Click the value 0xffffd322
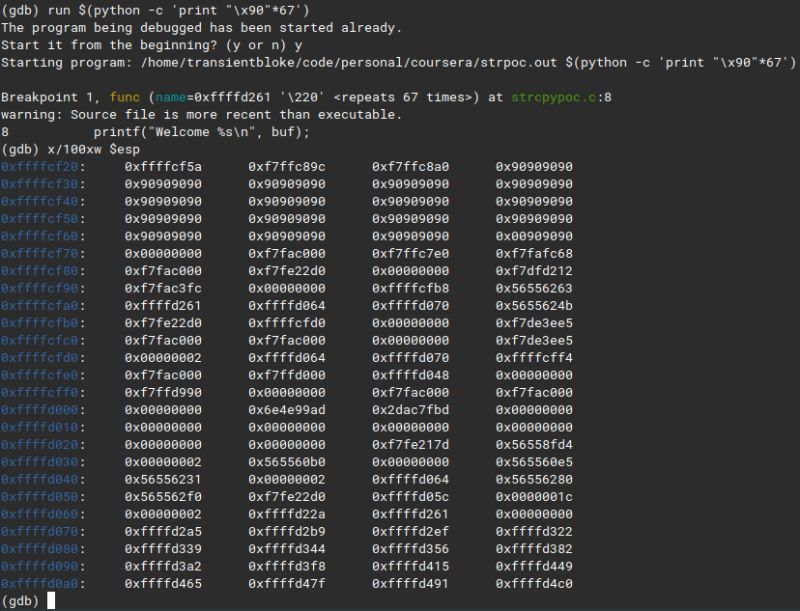 pos(534,531)
